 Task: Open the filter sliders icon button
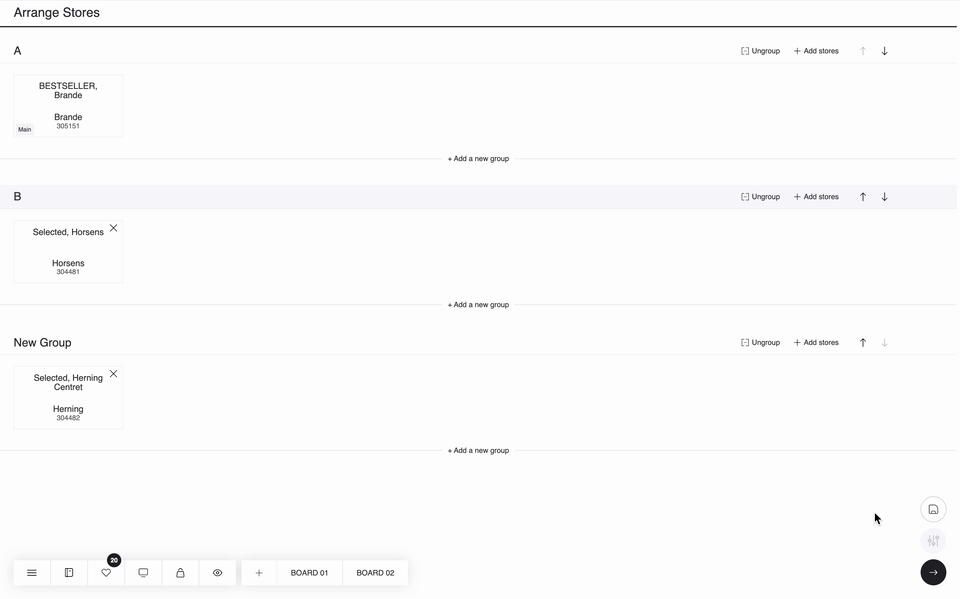[x=933, y=541]
